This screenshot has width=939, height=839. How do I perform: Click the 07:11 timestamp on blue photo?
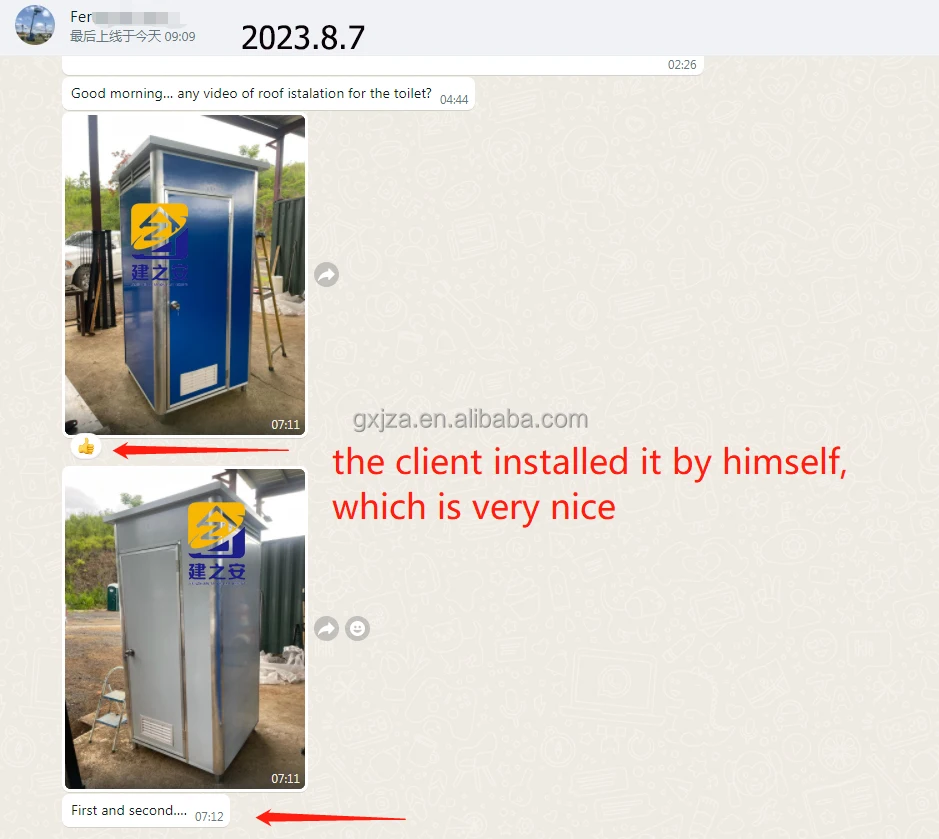pos(285,425)
